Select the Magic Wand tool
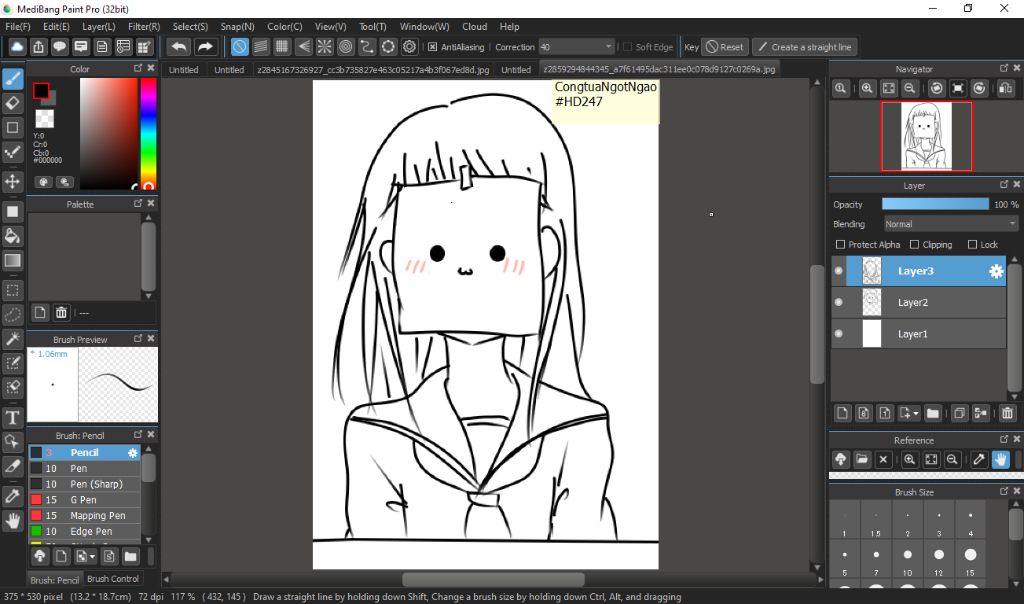This screenshot has width=1024, height=604. pyautogui.click(x=12, y=339)
